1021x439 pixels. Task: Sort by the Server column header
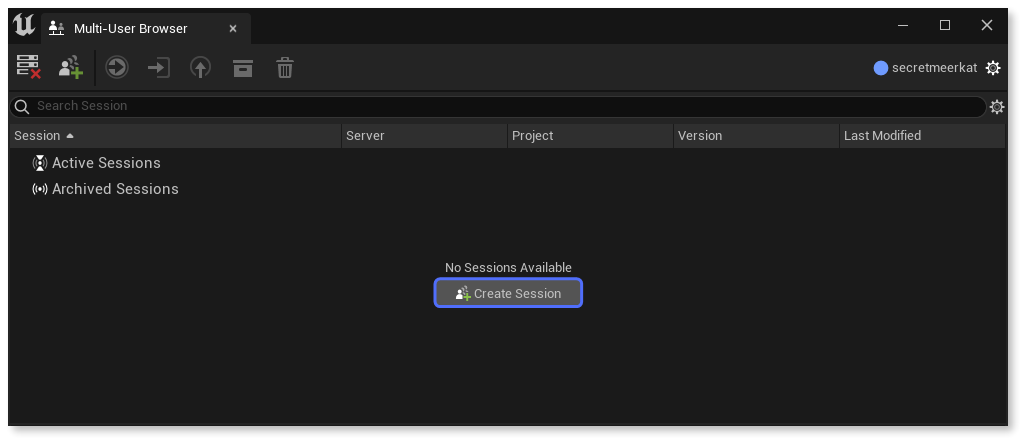[x=425, y=135]
